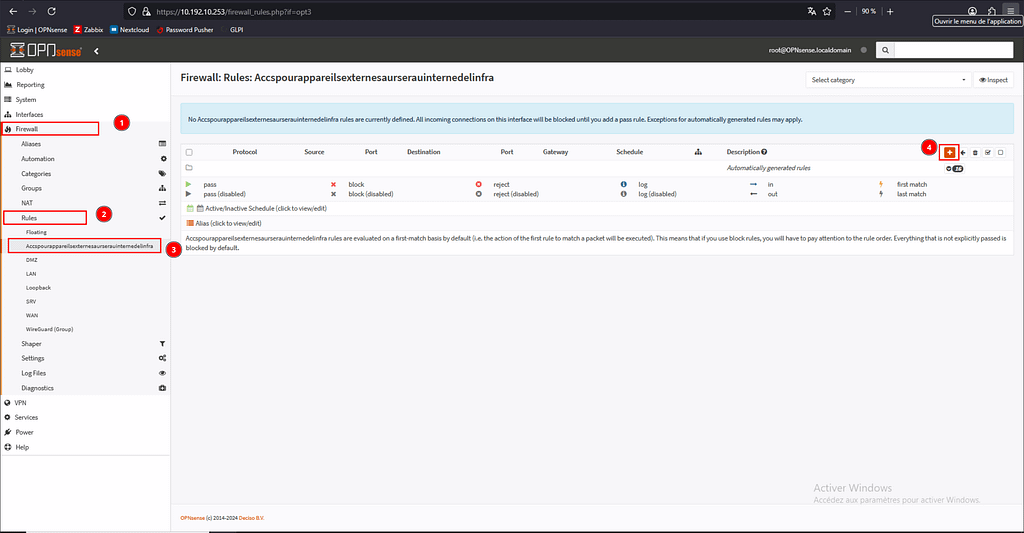Open the VPN menu in sidebar
The height and width of the screenshot is (533, 1024).
point(20,403)
